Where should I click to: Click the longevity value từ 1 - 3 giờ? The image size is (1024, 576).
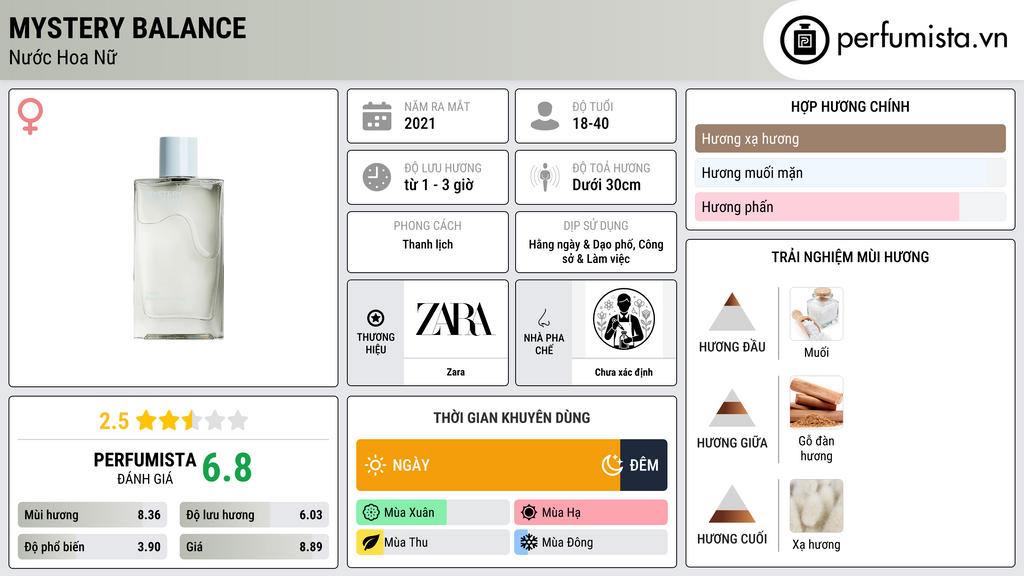point(438,185)
